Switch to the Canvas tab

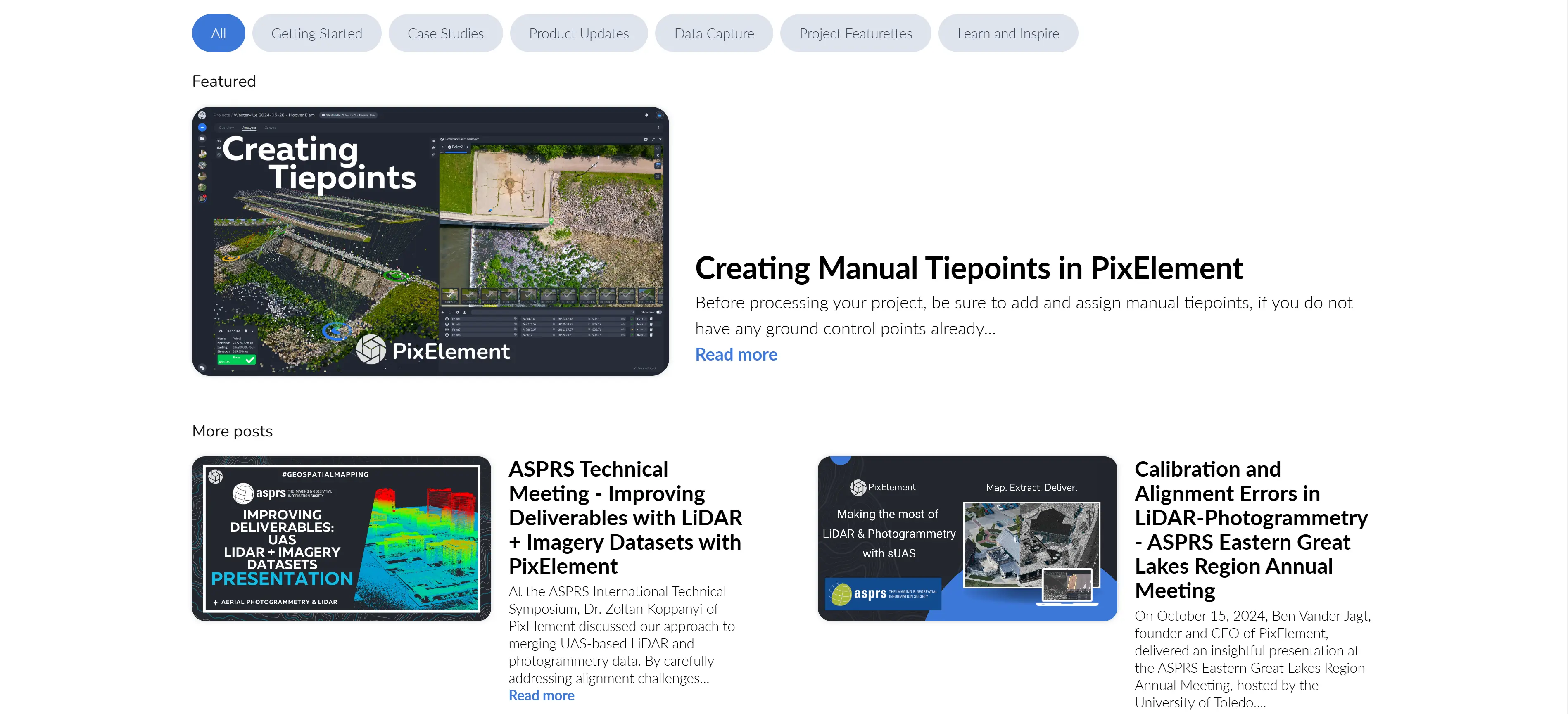click(x=270, y=128)
